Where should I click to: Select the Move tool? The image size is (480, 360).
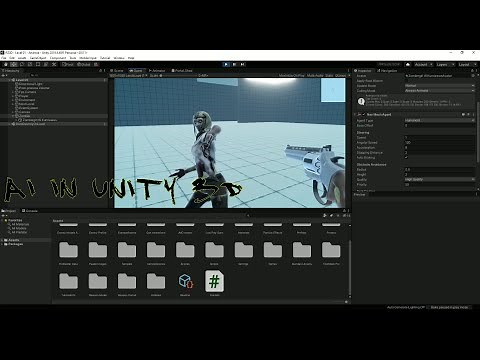point(14,64)
